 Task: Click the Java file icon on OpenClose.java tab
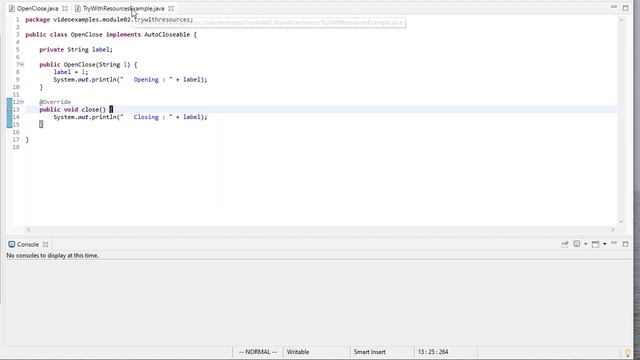pyautogui.click(x=12, y=8)
